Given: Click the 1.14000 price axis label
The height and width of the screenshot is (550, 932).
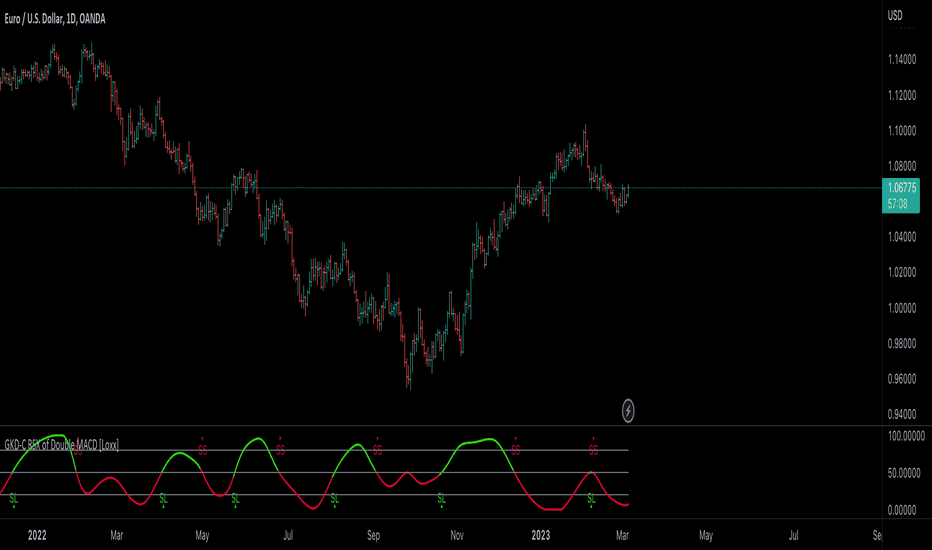Looking at the screenshot, I should point(902,59).
